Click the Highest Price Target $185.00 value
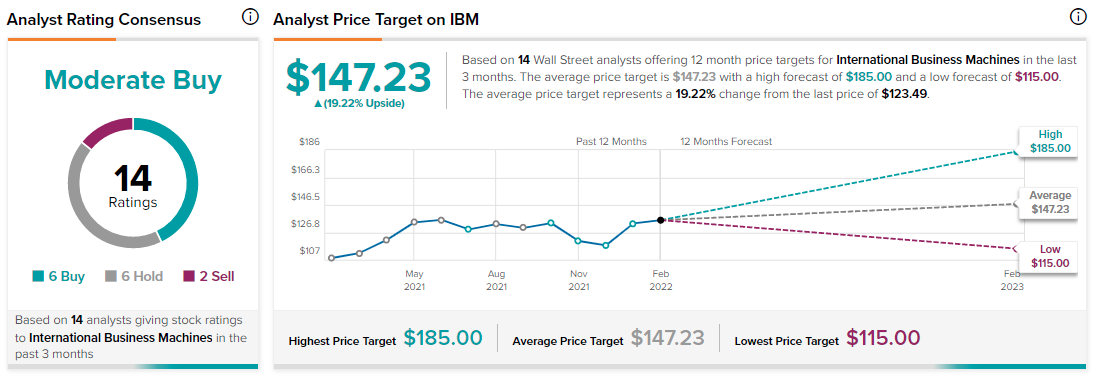This screenshot has width=1099, height=377. tap(443, 338)
